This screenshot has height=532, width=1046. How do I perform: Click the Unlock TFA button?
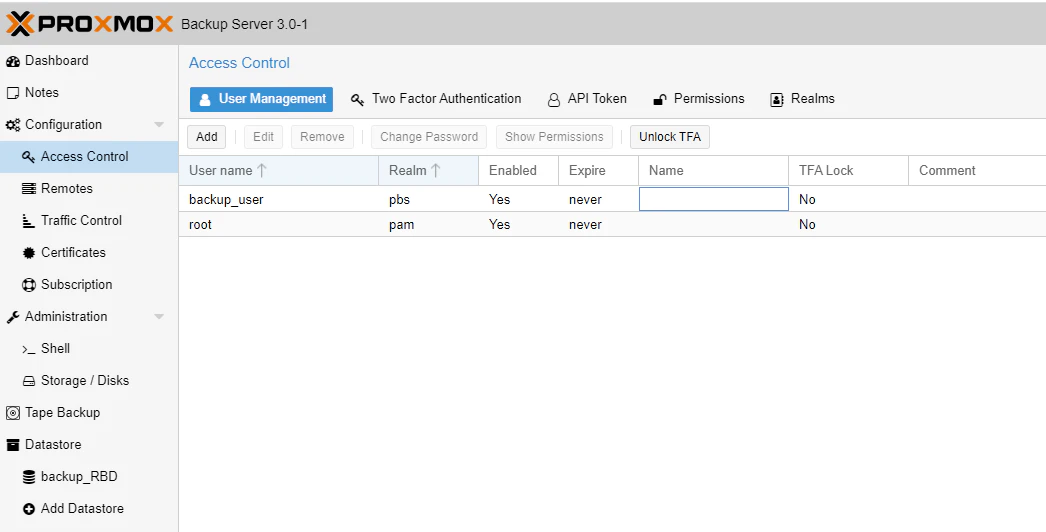670,137
